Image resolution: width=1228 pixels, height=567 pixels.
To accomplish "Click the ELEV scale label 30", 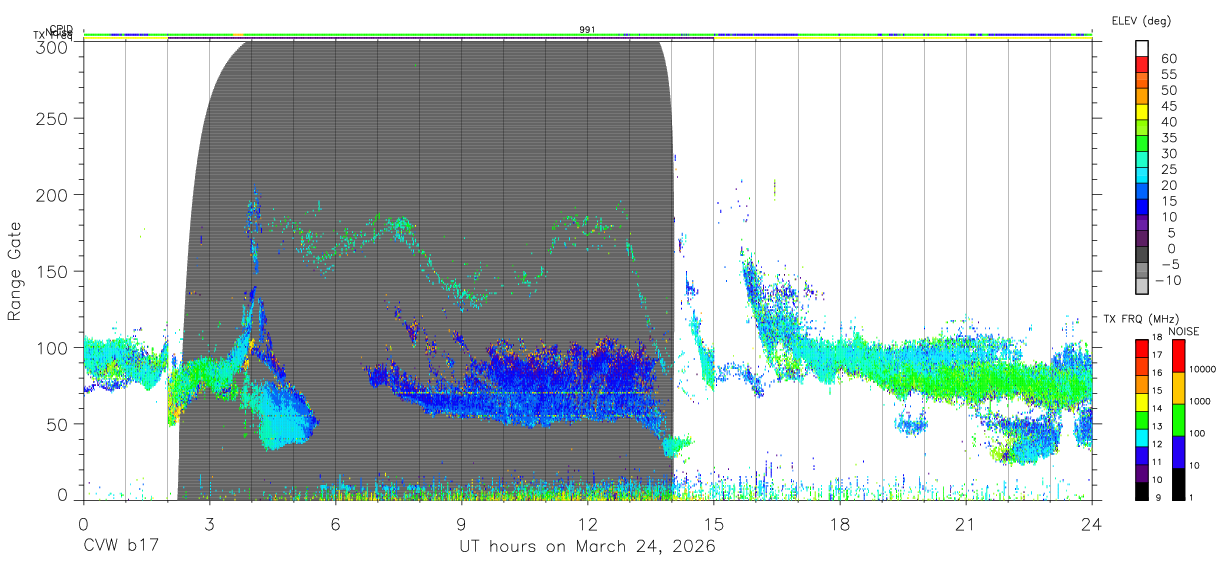I will click(1168, 154).
